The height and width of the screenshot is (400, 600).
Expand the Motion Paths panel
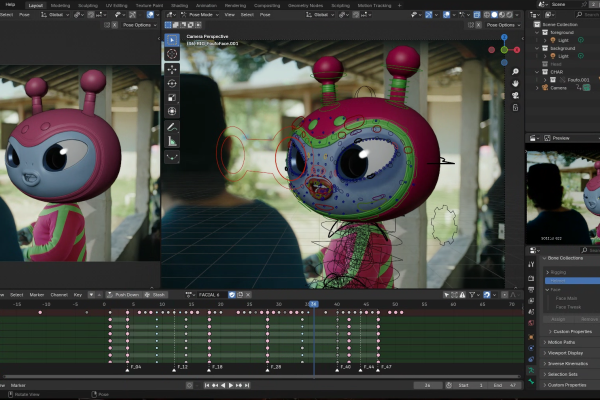click(561, 342)
